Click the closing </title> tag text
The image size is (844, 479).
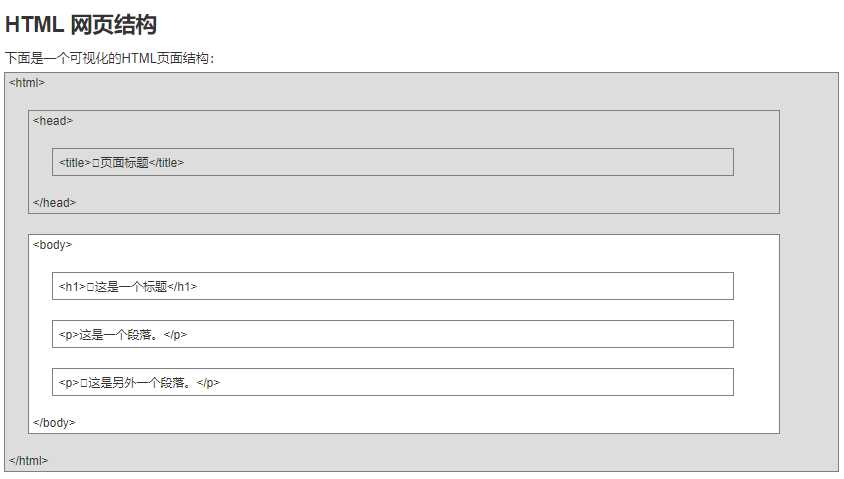point(166,162)
